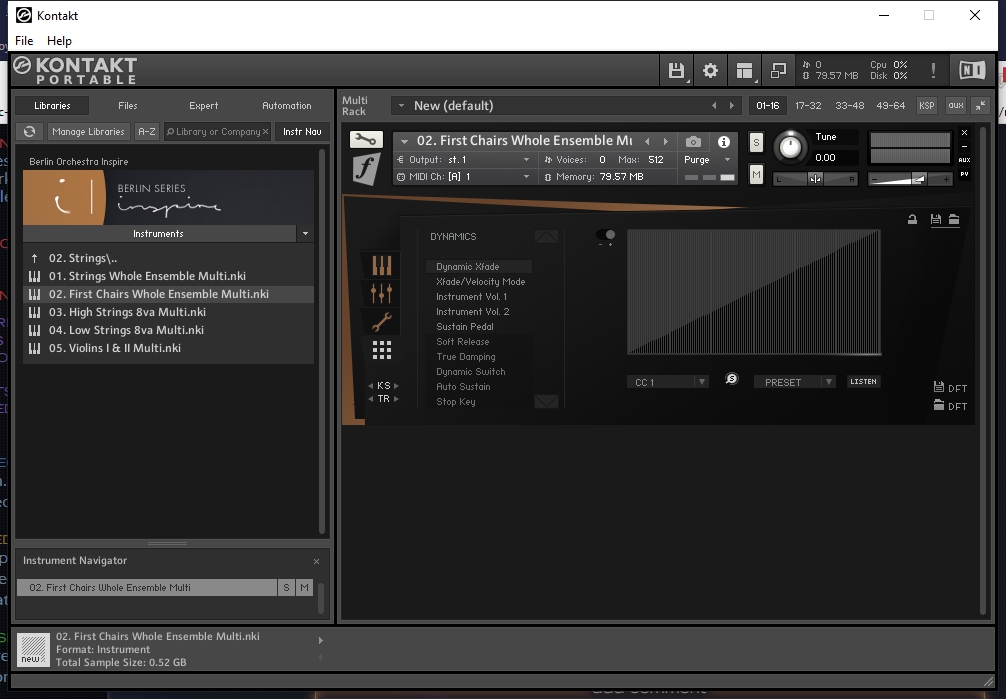Image resolution: width=1006 pixels, height=699 pixels.
Task: Click the LISTEN button
Action: (864, 381)
